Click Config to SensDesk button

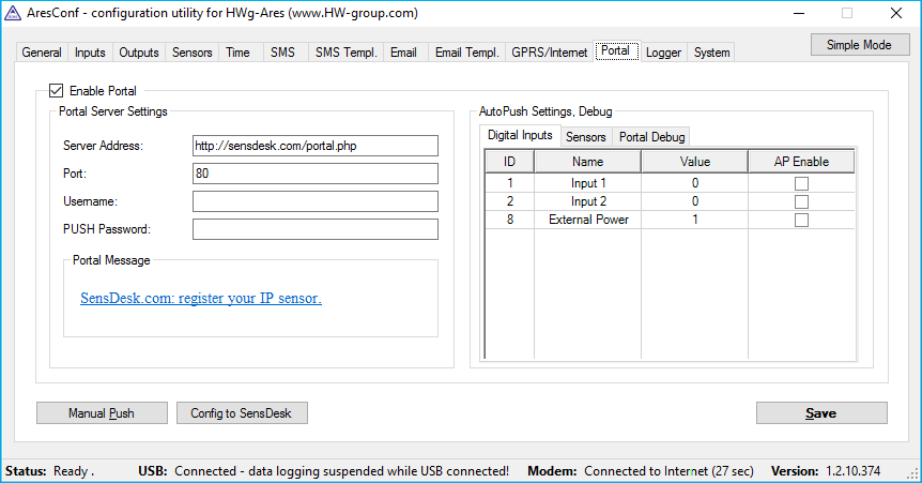tap(241, 413)
